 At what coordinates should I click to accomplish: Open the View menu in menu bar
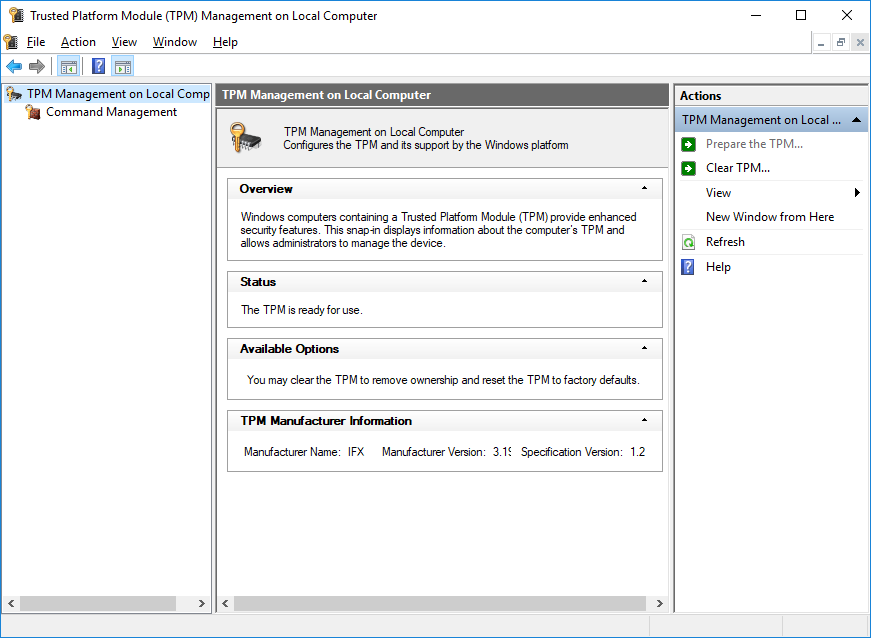[x=124, y=42]
